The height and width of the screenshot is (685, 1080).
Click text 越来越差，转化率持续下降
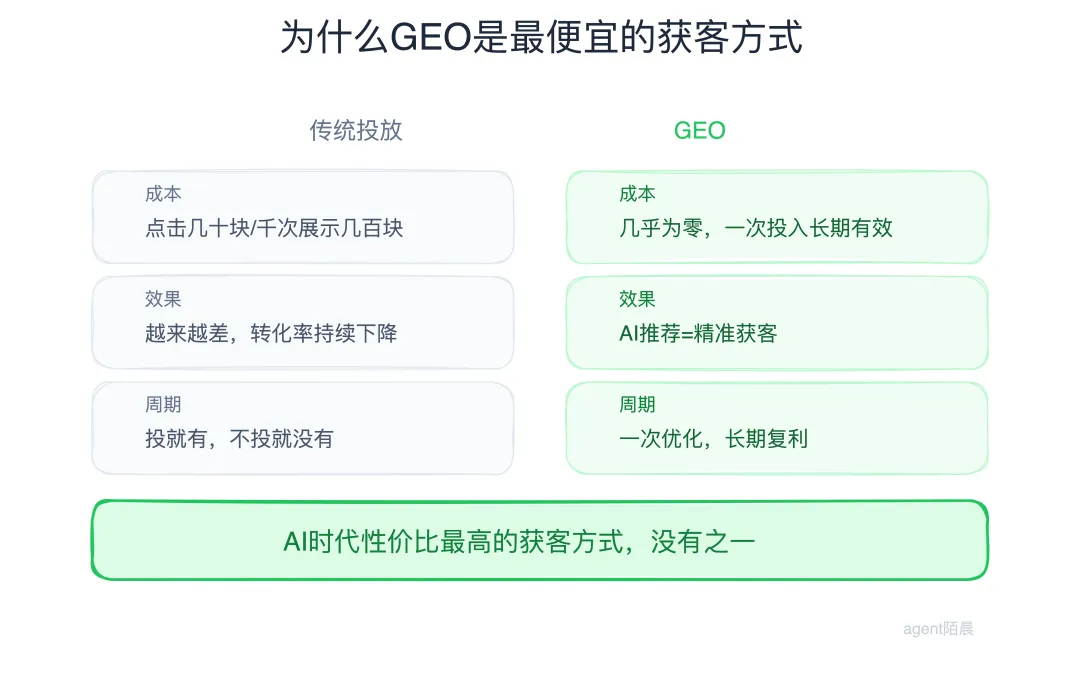point(271,333)
